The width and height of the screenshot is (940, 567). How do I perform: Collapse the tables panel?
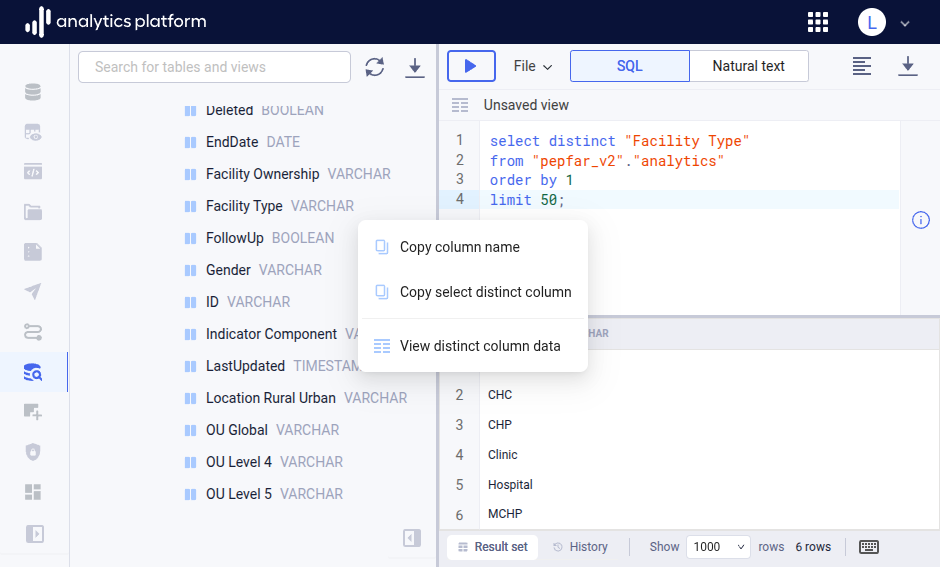(x=412, y=538)
